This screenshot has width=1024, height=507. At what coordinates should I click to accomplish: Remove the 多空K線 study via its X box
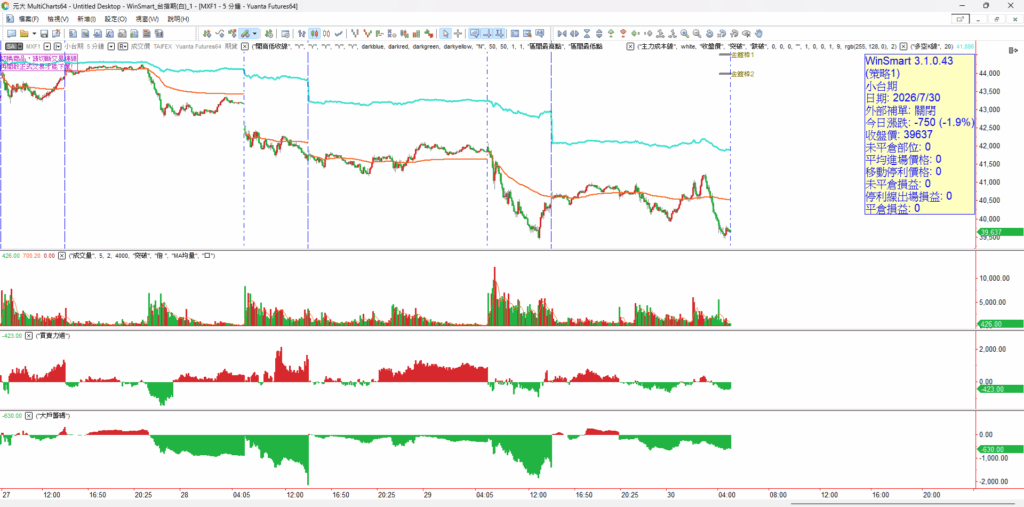905,46
